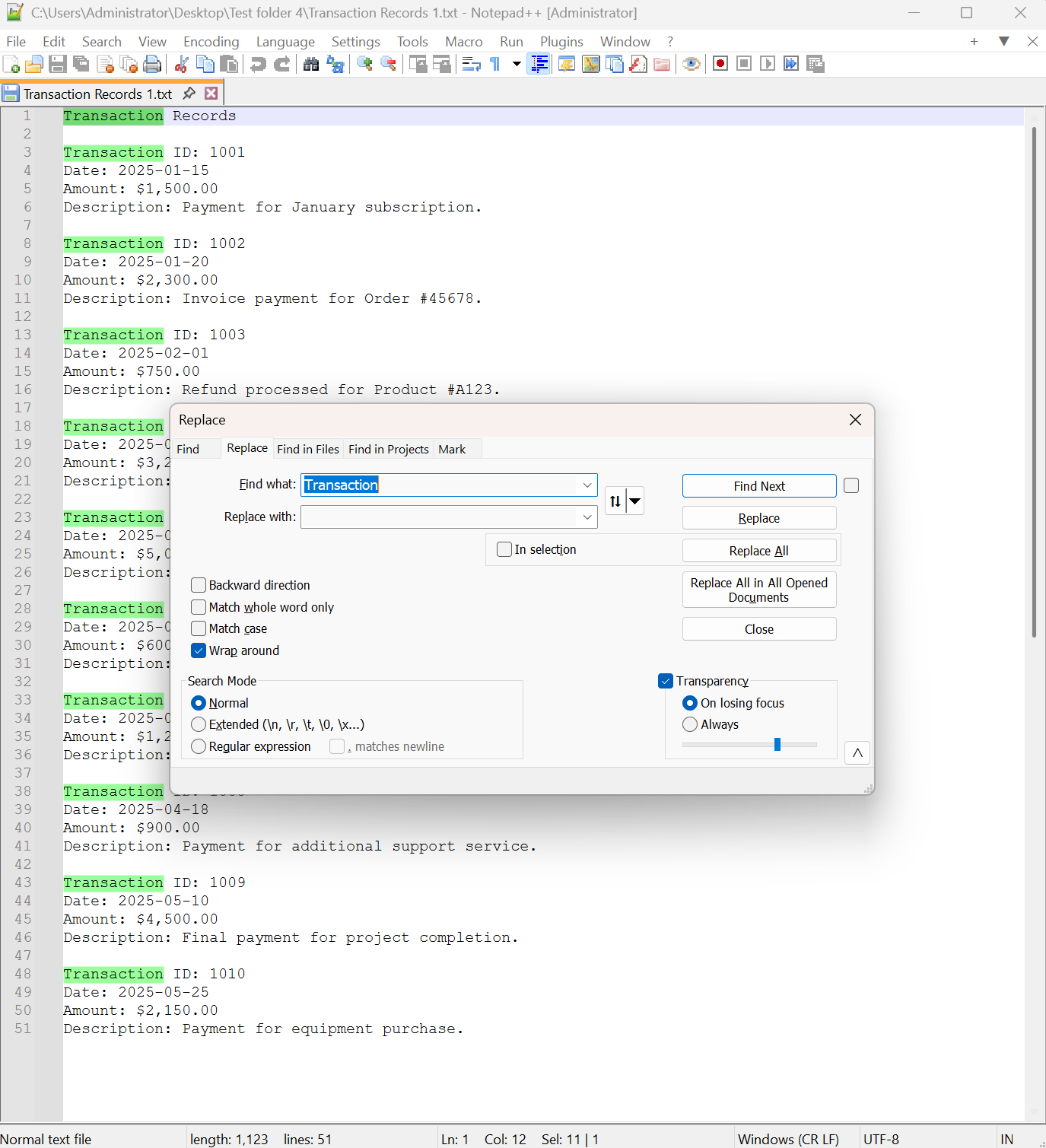
Task: Close the Transaction Records 1.txt tab
Action: click(211, 94)
